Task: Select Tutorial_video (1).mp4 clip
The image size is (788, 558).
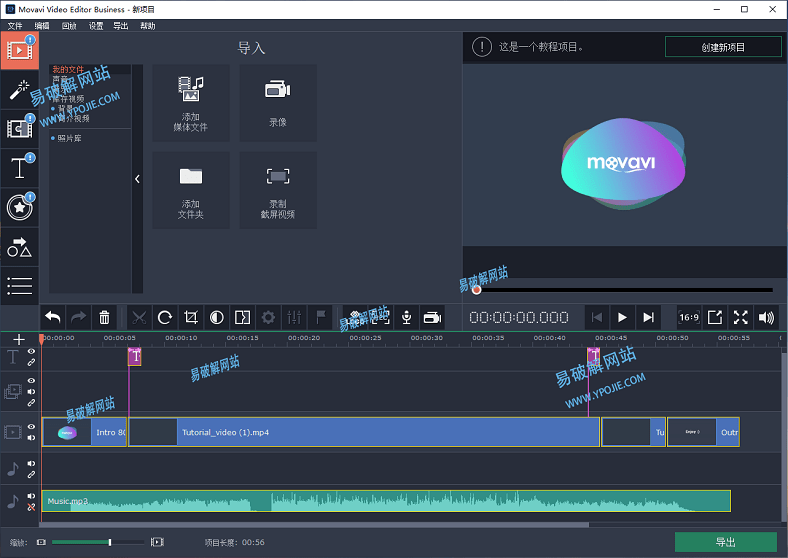Action: 364,432
